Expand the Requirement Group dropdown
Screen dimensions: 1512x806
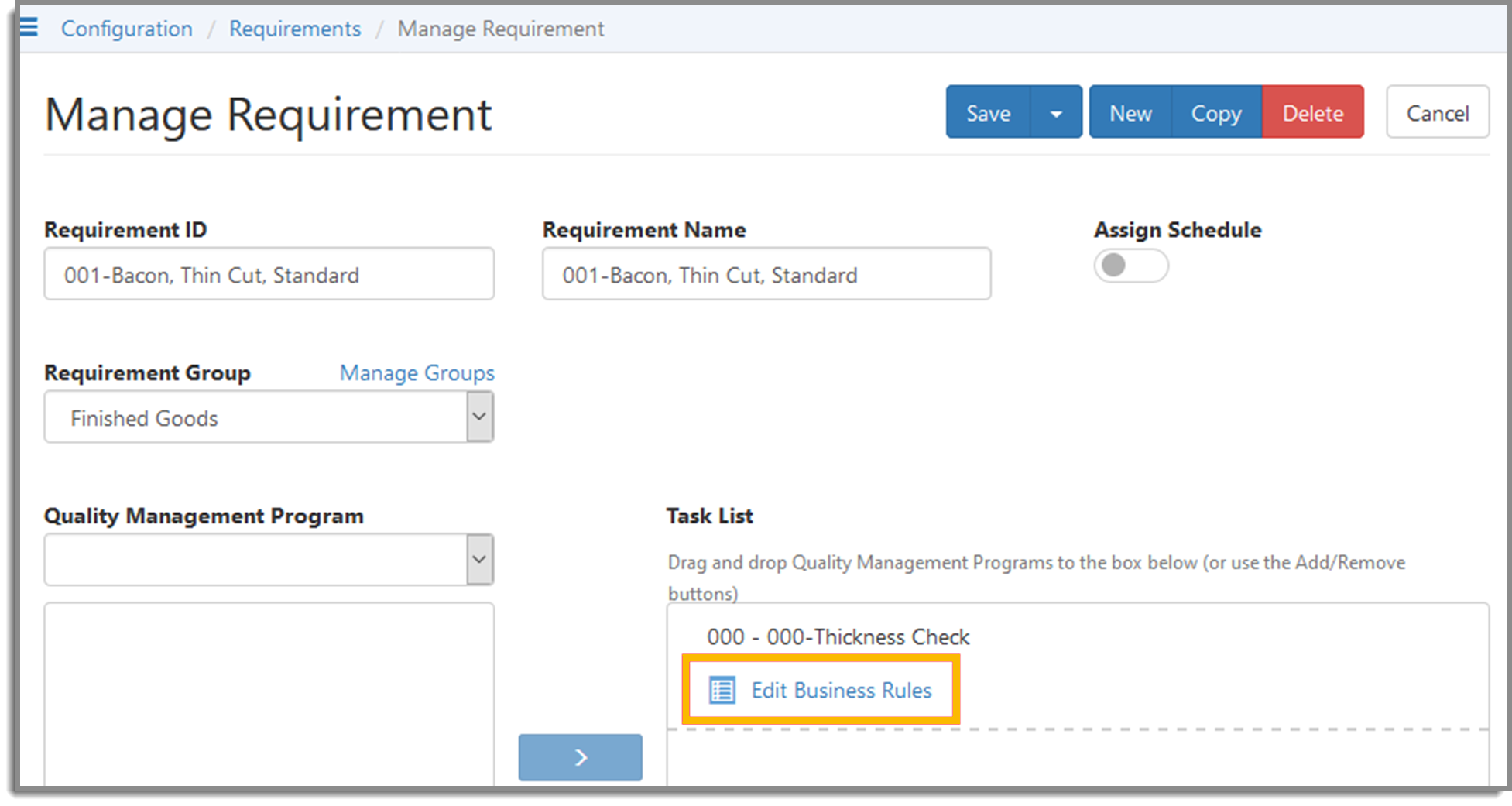(480, 417)
